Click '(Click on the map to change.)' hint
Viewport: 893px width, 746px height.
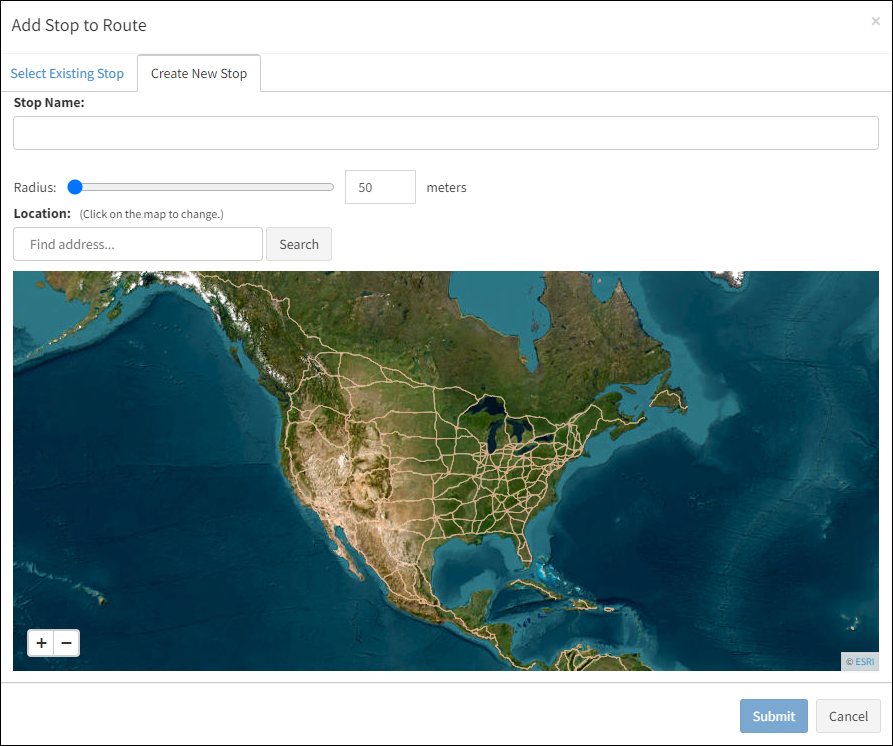click(x=151, y=214)
